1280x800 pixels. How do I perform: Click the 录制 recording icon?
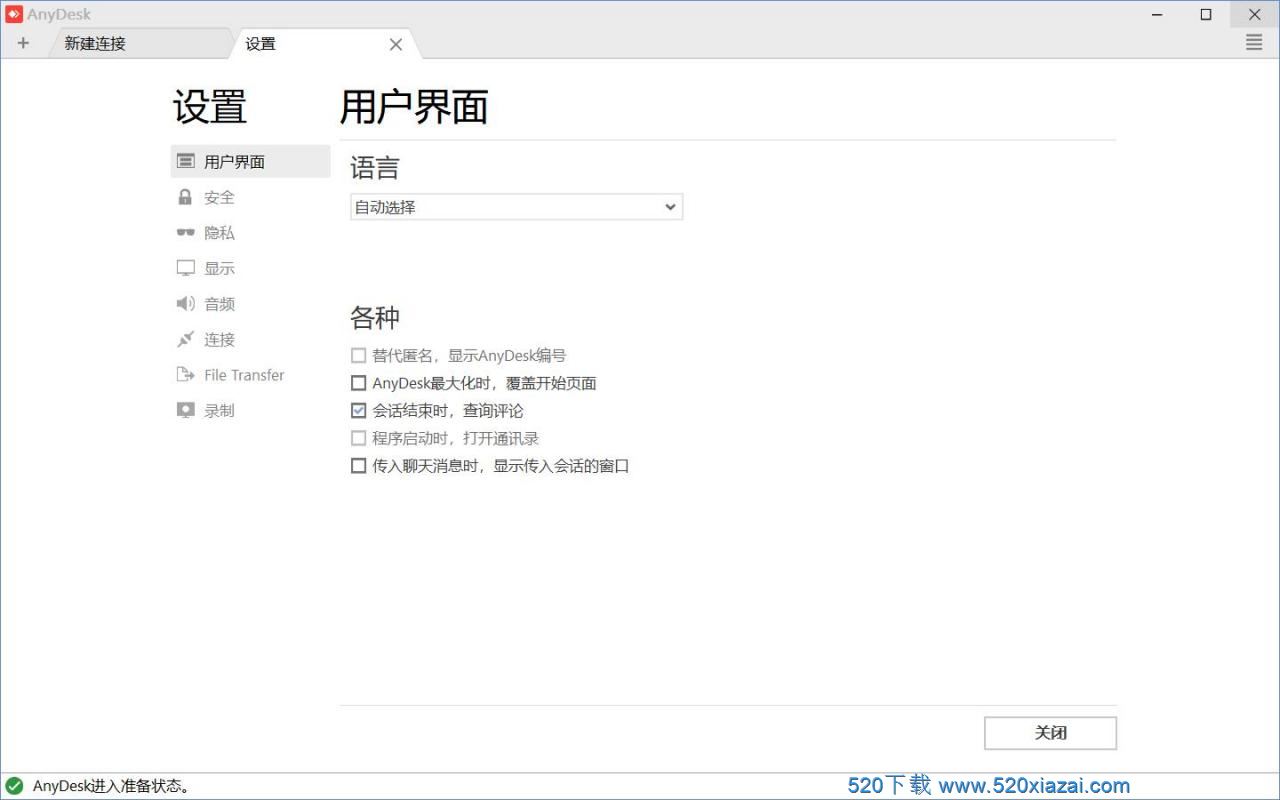click(x=186, y=410)
